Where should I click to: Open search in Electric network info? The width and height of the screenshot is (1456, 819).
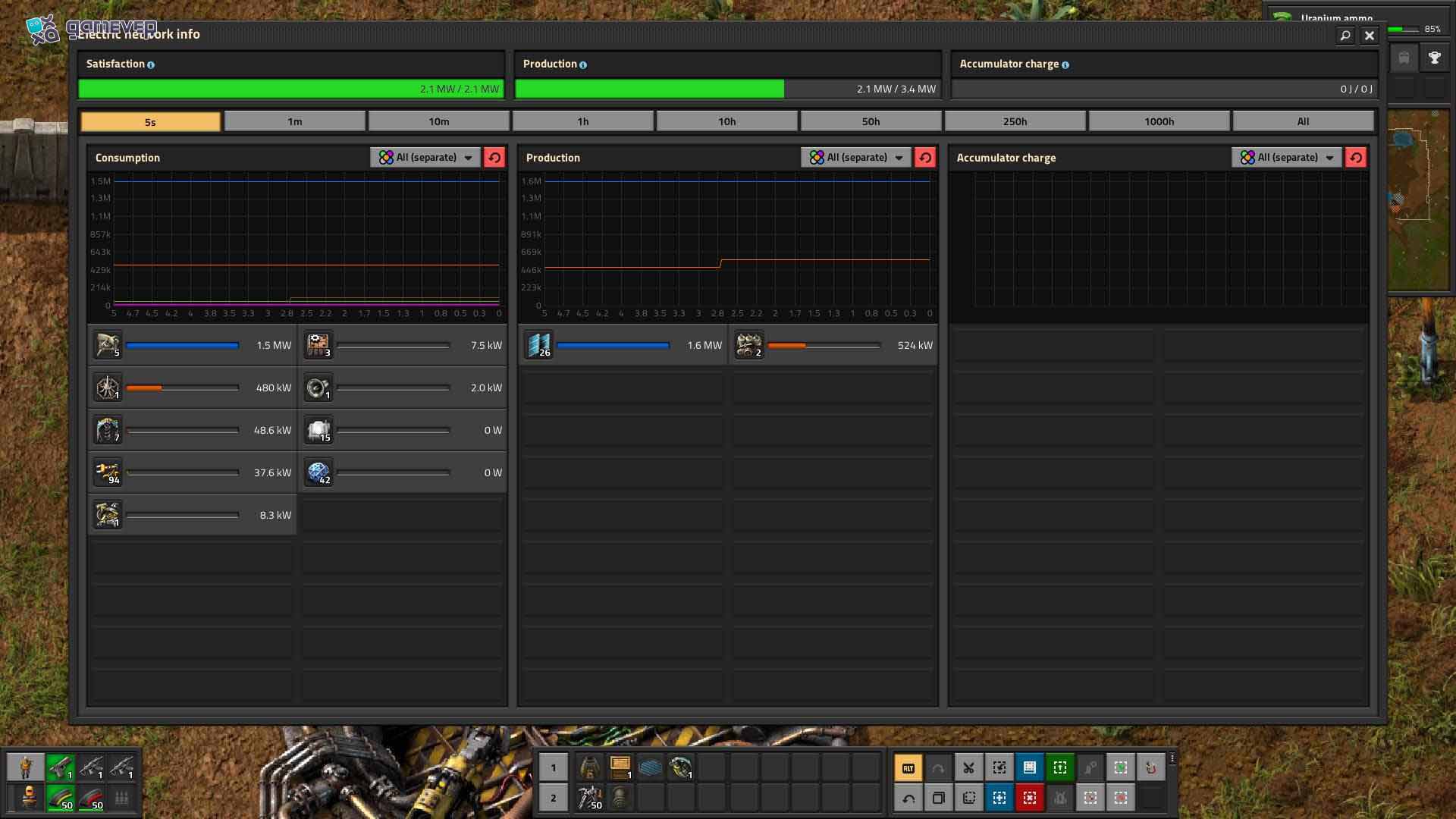click(x=1345, y=36)
